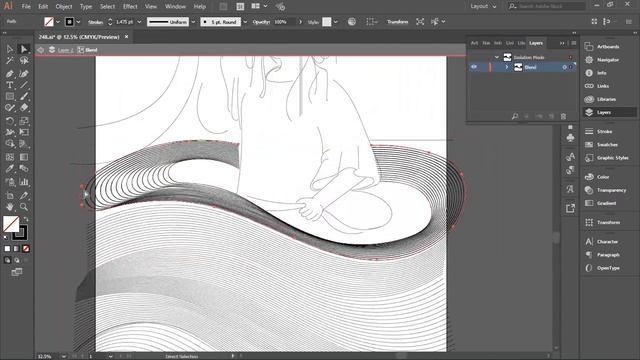
Task: Select the Shape Builder tool
Action: (x=10, y=144)
